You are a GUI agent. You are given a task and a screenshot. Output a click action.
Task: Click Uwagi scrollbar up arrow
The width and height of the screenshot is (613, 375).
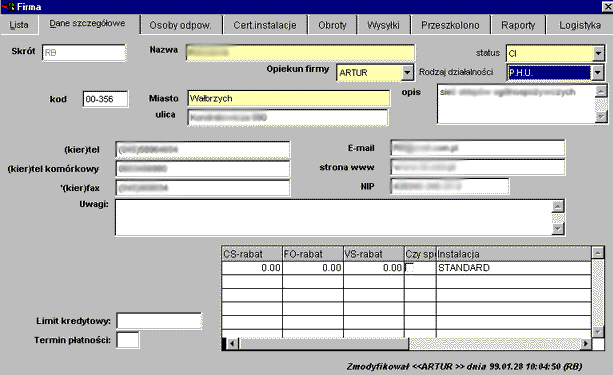coord(558,206)
